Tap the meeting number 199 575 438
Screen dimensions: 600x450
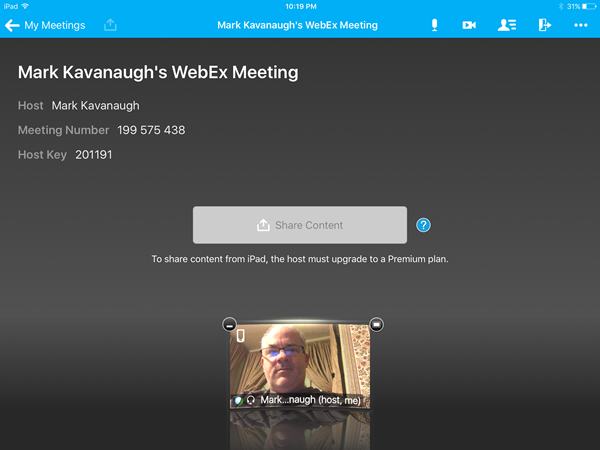[151, 130]
